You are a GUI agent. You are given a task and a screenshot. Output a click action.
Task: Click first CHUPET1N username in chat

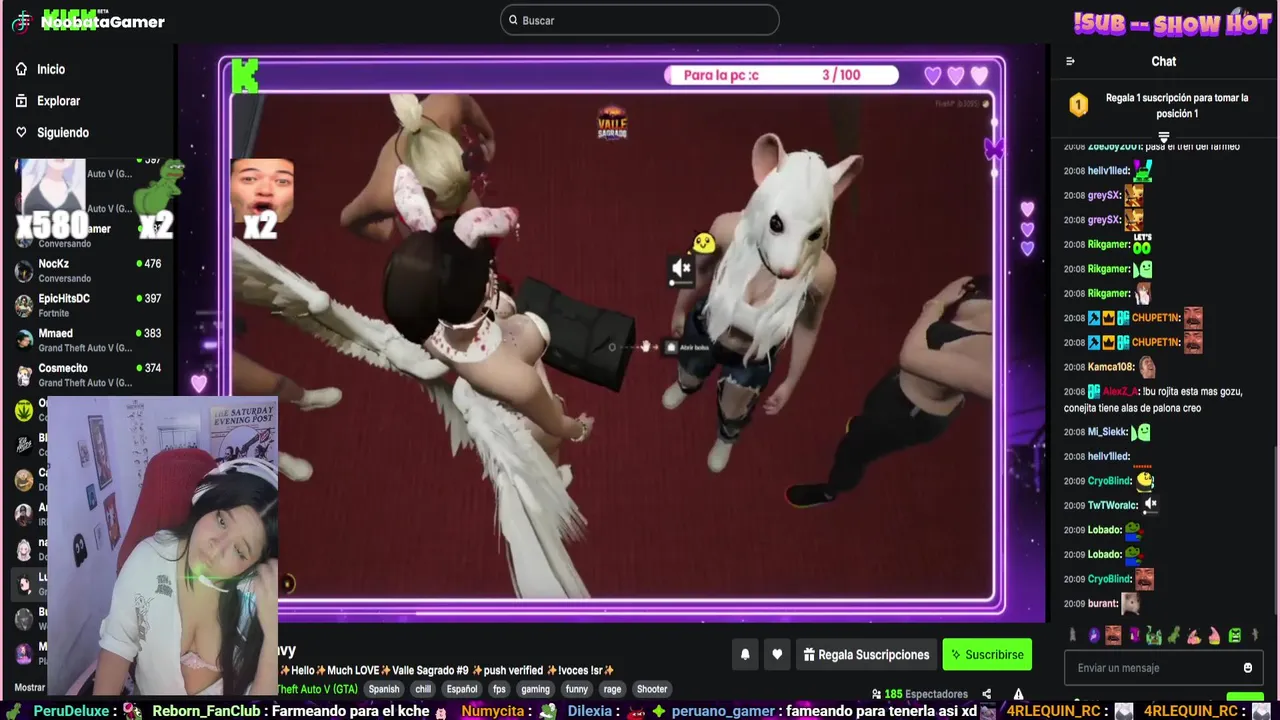pos(1155,318)
